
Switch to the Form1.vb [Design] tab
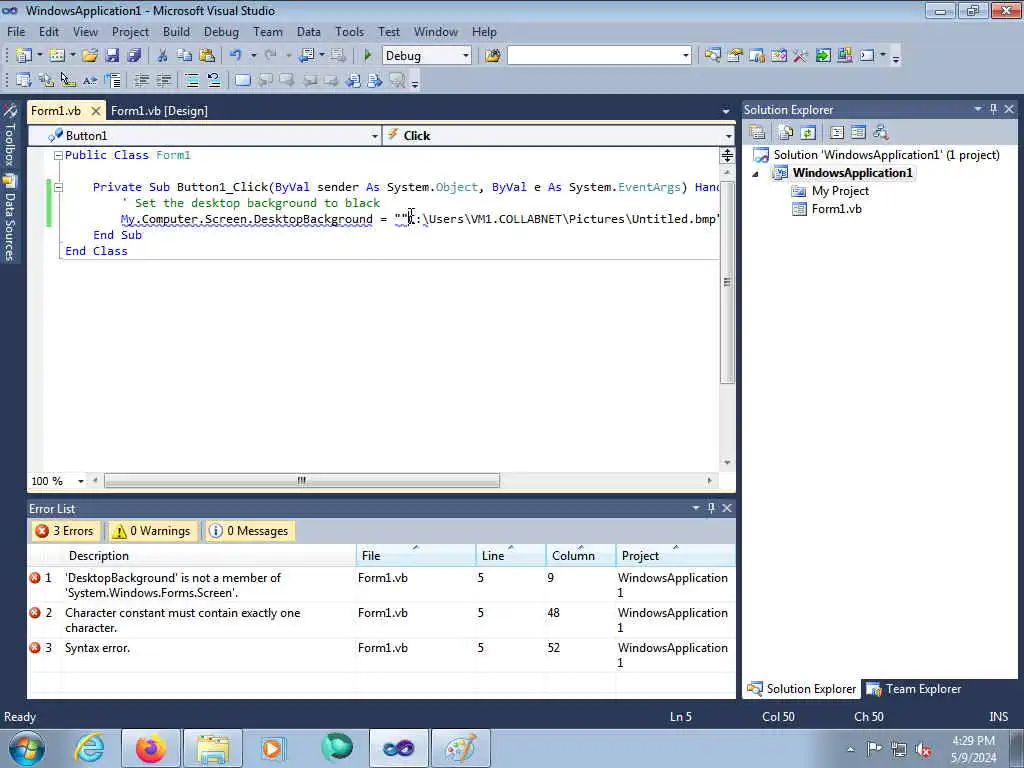159,111
